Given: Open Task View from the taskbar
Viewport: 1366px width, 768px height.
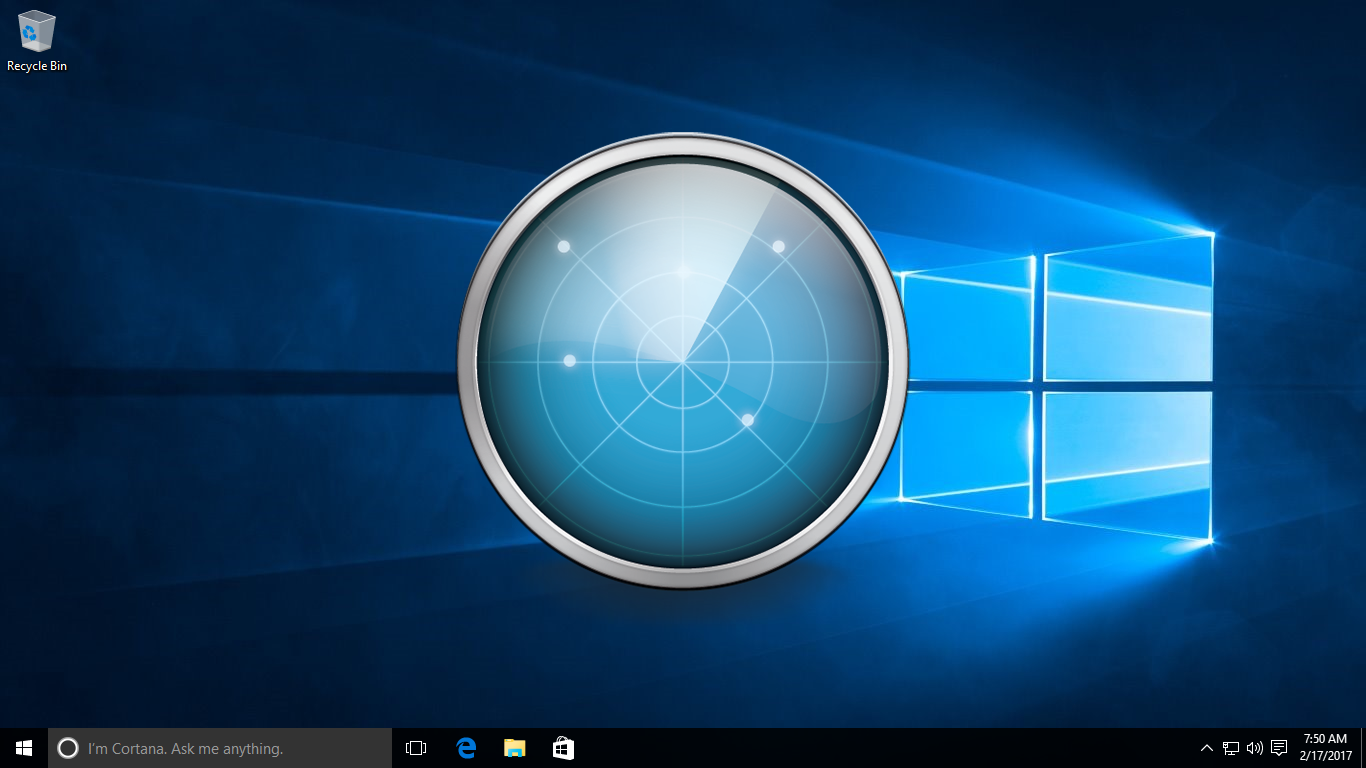Looking at the screenshot, I should (416, 748).
